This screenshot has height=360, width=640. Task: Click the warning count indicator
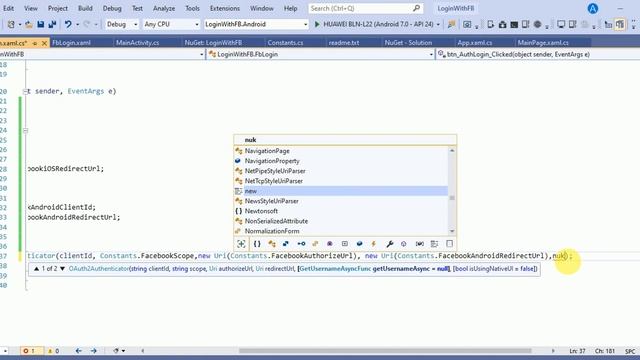click(x=53, y=351)
